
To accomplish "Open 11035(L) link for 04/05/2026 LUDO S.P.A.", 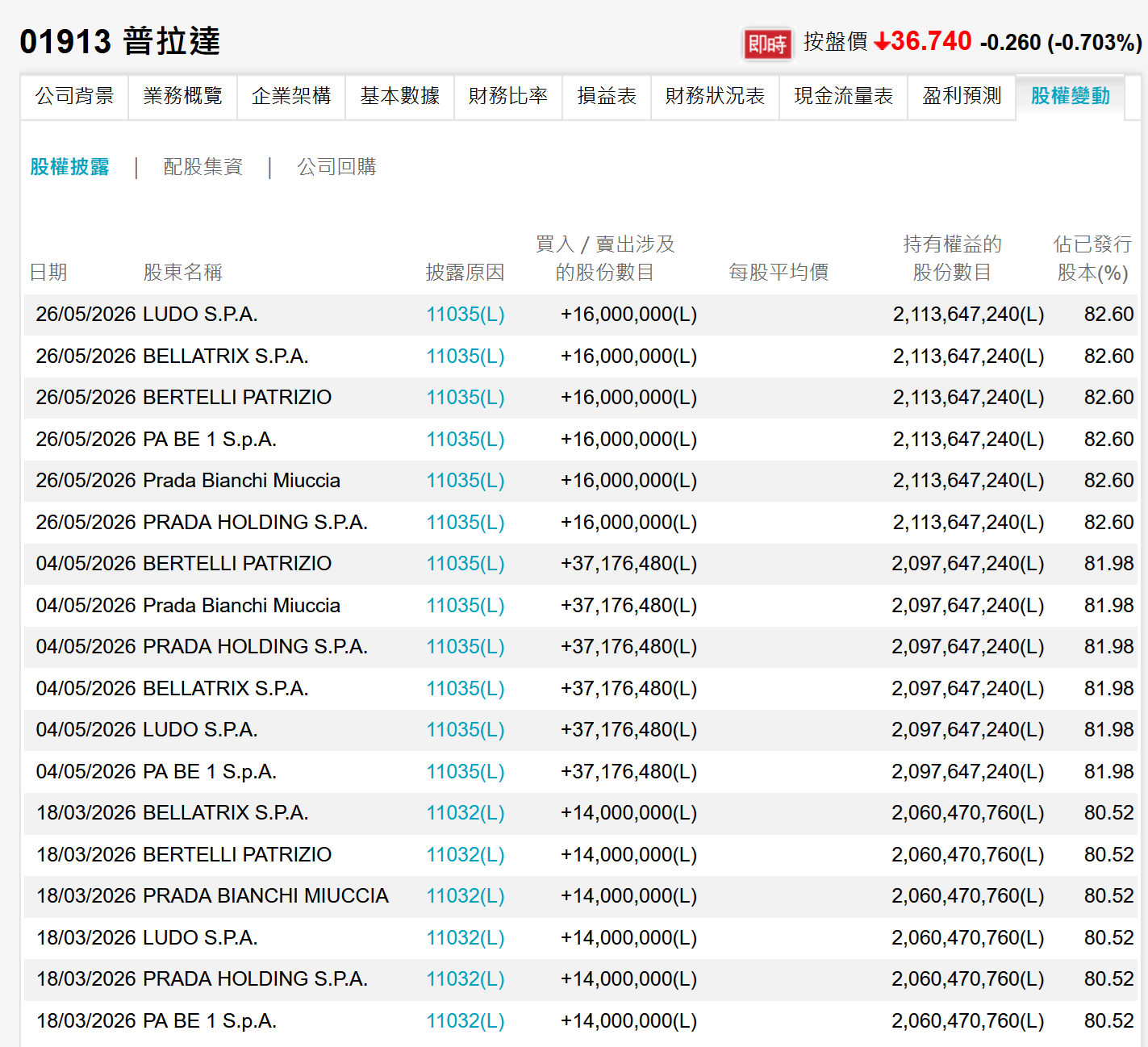I will 465,730.
